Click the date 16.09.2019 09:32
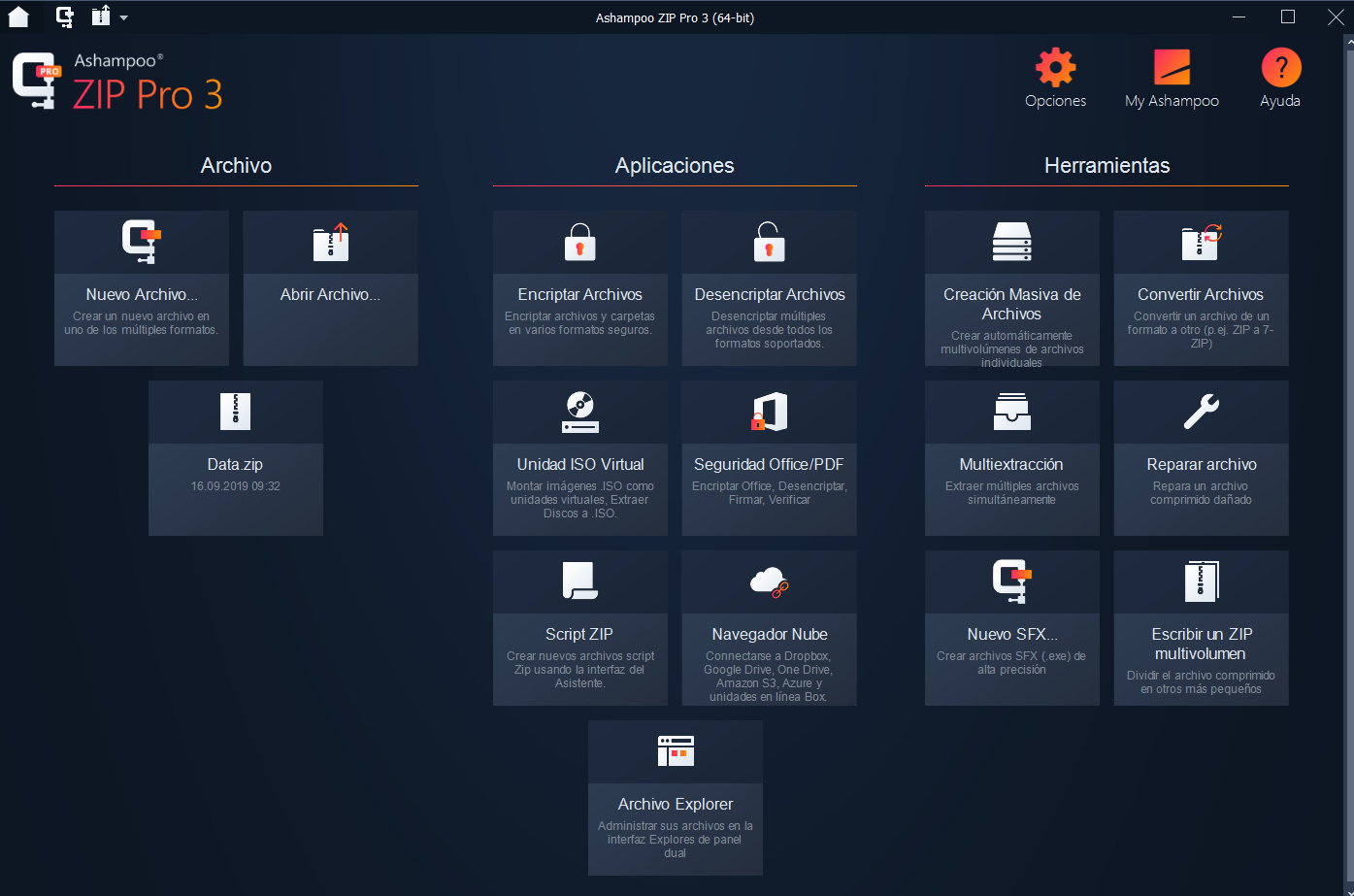The image size is (1354, 896). 236,486
